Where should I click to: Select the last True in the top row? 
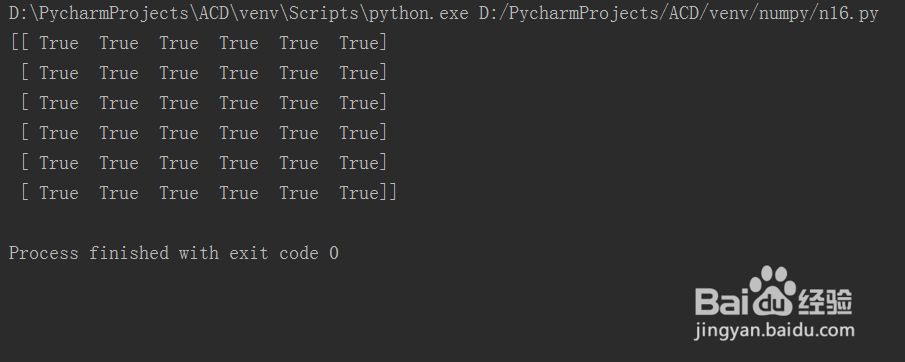[359, 43]
